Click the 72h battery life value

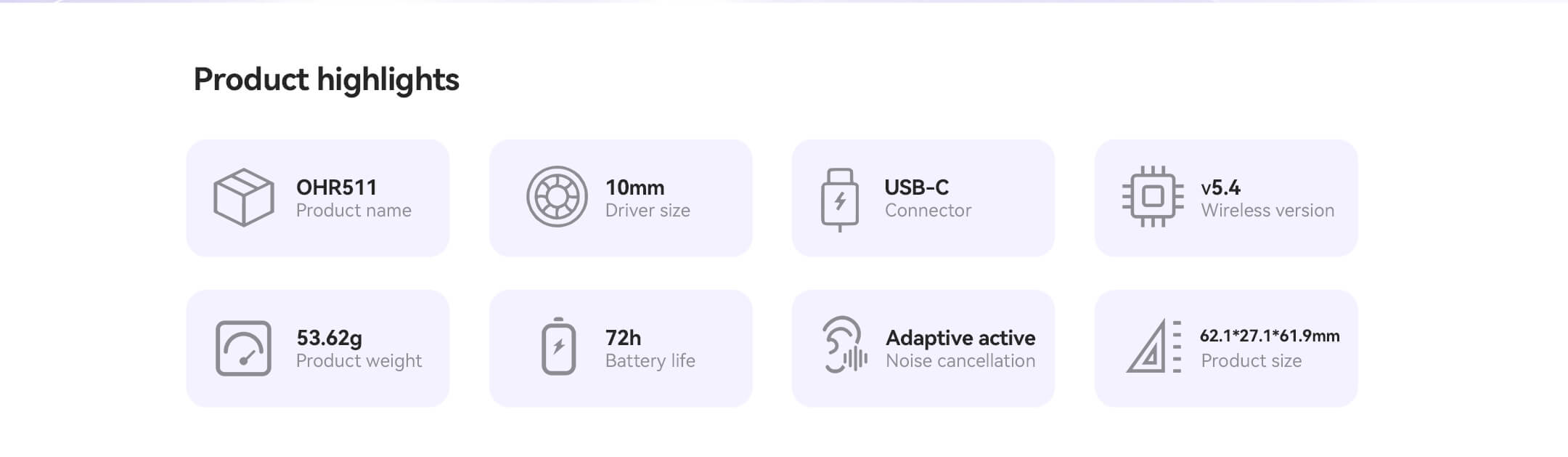coord(623,338)
